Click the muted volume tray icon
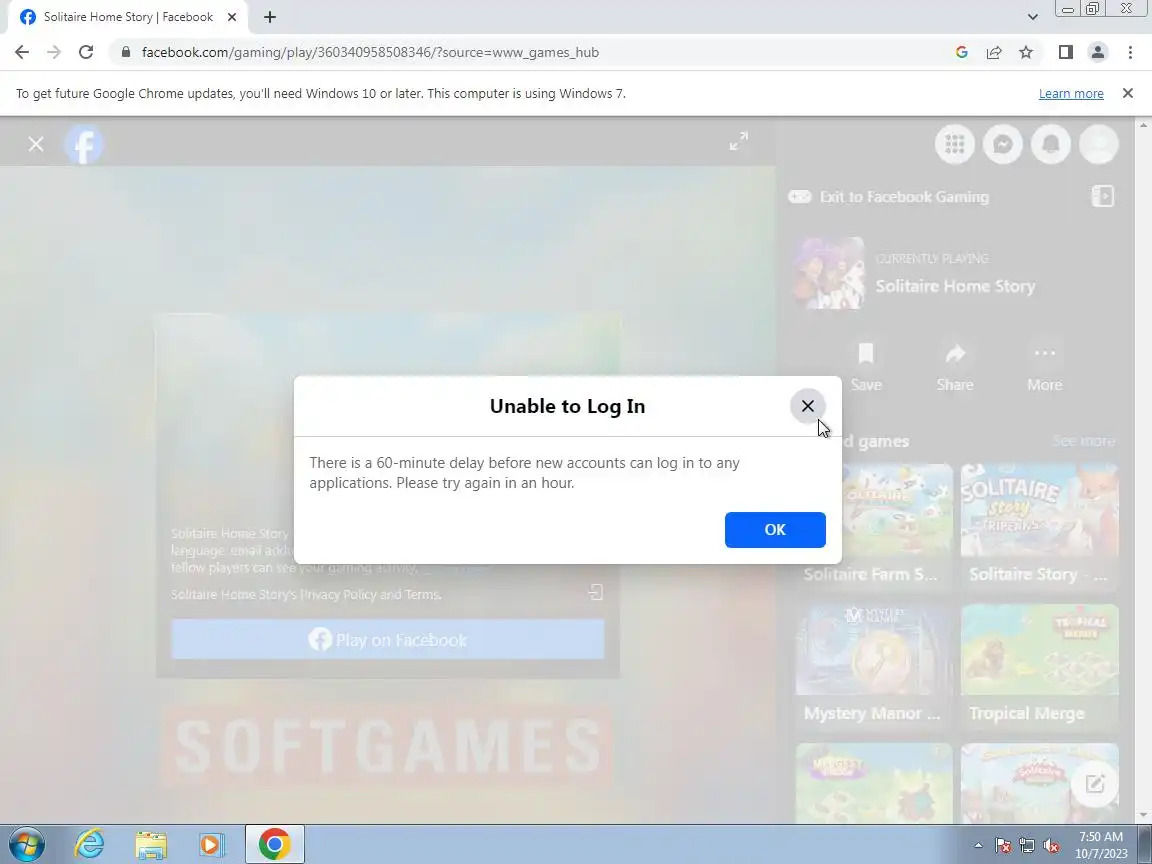The image size is (1152, 864). tap(1051, 846)
